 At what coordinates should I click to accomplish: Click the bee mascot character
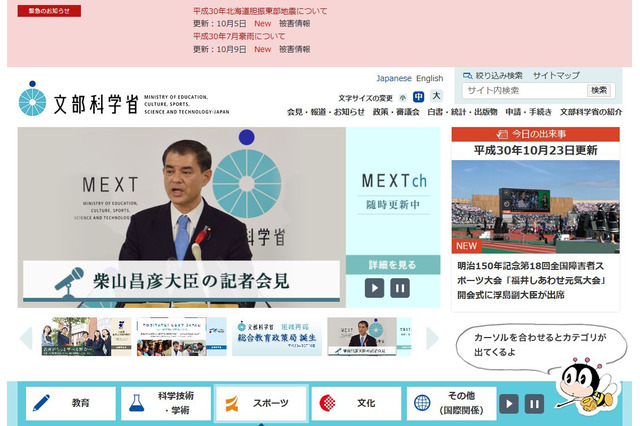pos(588,386)
